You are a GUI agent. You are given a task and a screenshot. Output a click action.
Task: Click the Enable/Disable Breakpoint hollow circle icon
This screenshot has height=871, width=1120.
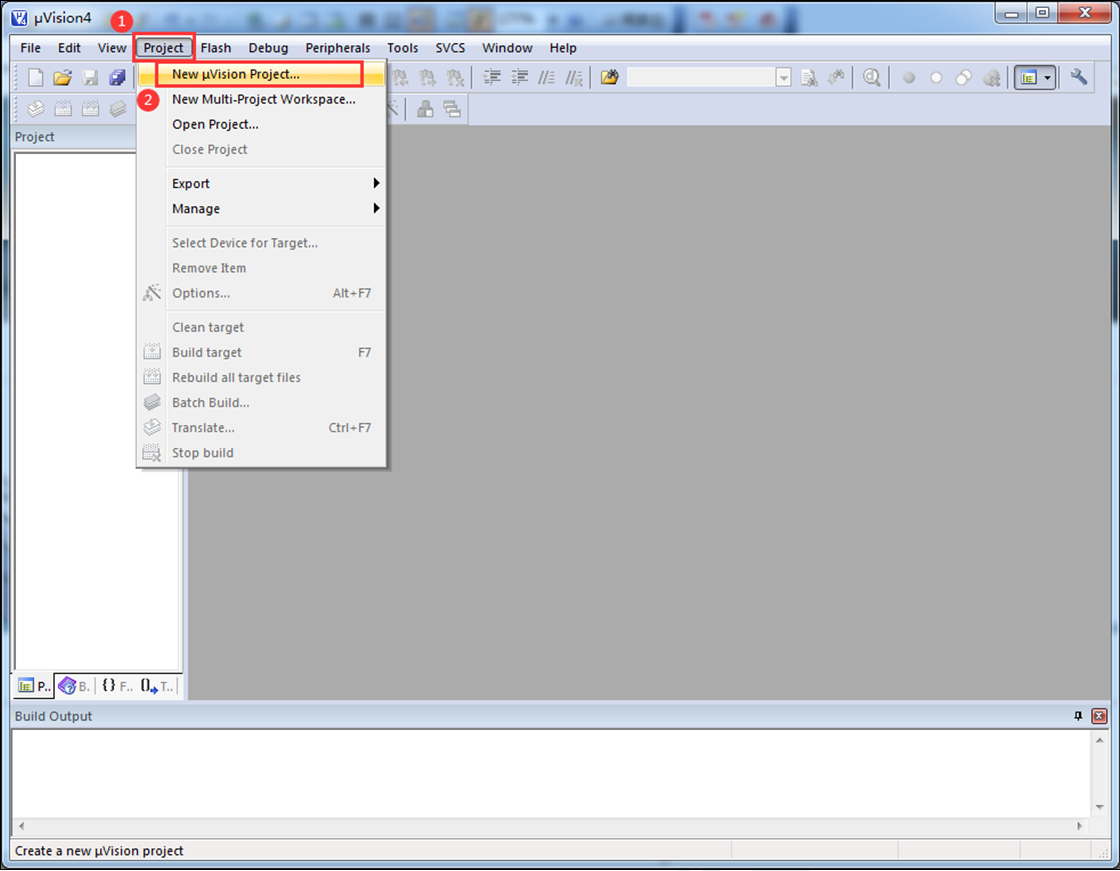(936, 77)
